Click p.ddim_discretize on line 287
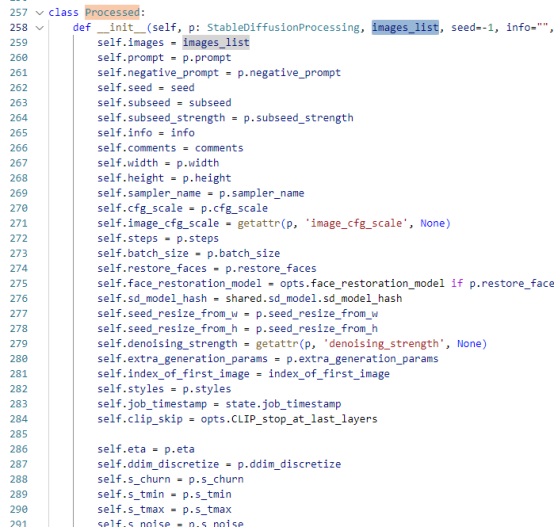This screenshot has width=554, height=527. pyautogui.click(x=289, y=464)
